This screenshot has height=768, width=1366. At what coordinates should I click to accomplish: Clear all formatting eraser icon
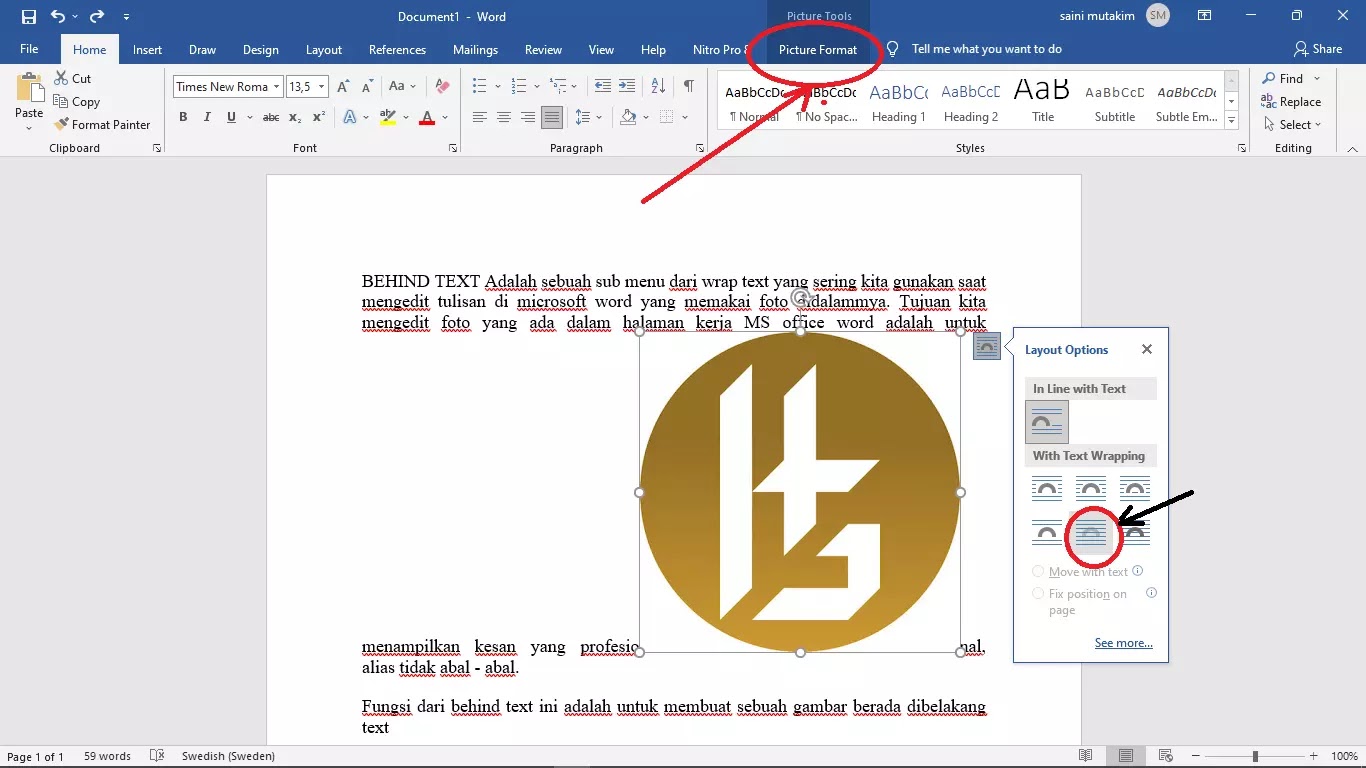click(x=442, y=86)
